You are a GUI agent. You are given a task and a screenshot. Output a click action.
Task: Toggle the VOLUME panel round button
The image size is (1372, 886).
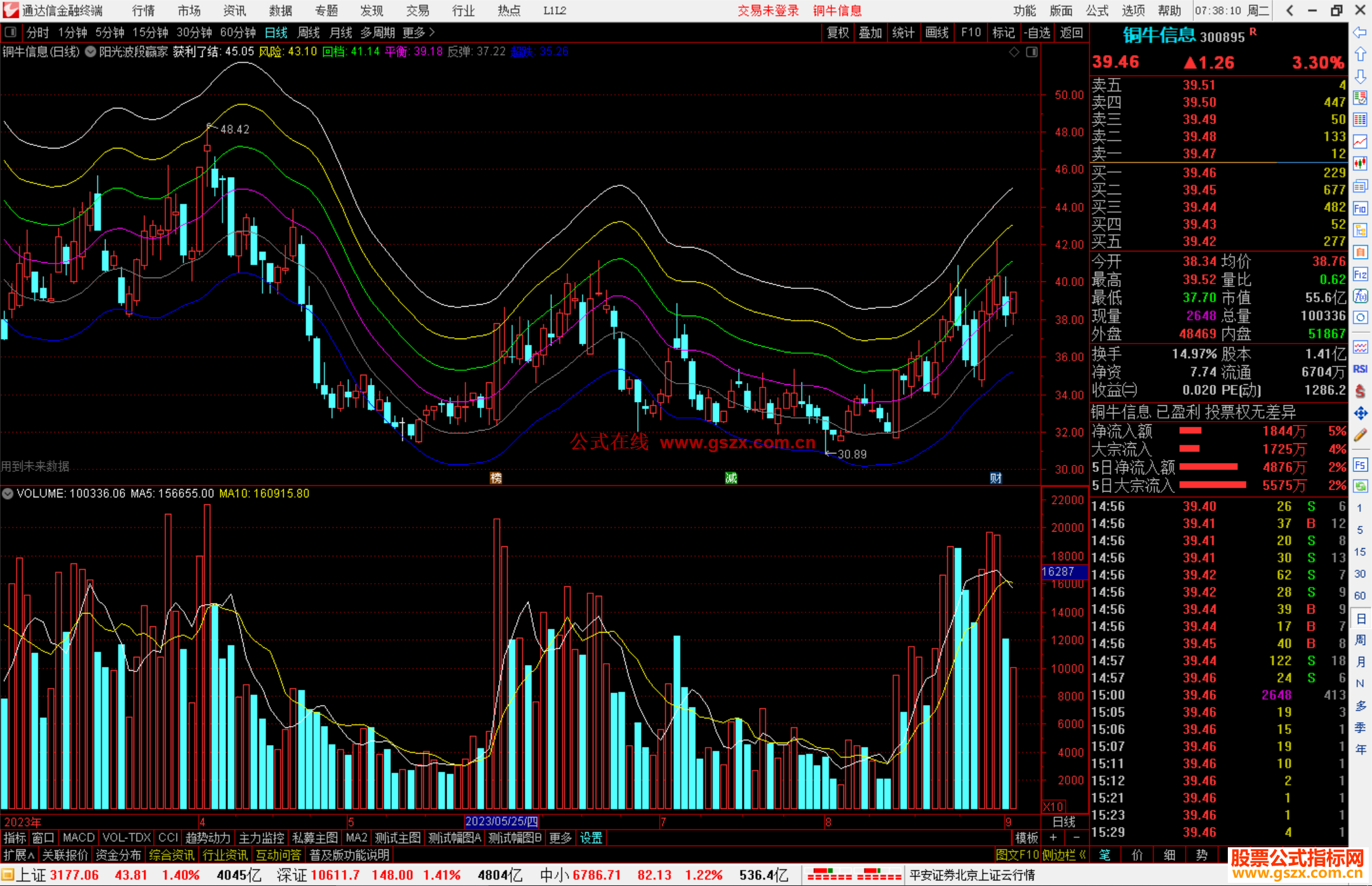point(8,493)
